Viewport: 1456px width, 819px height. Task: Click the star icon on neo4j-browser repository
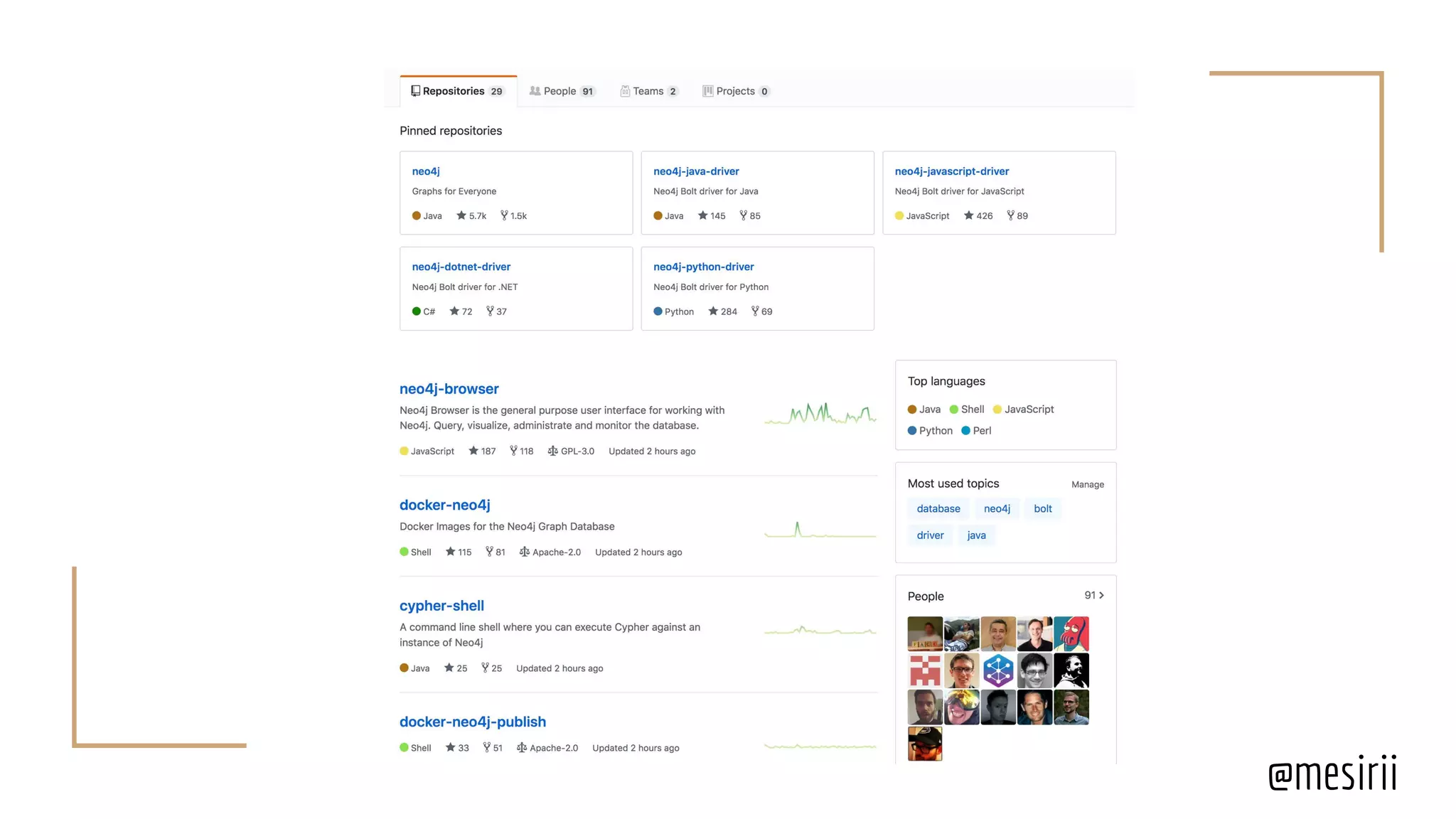click(473, 451)
